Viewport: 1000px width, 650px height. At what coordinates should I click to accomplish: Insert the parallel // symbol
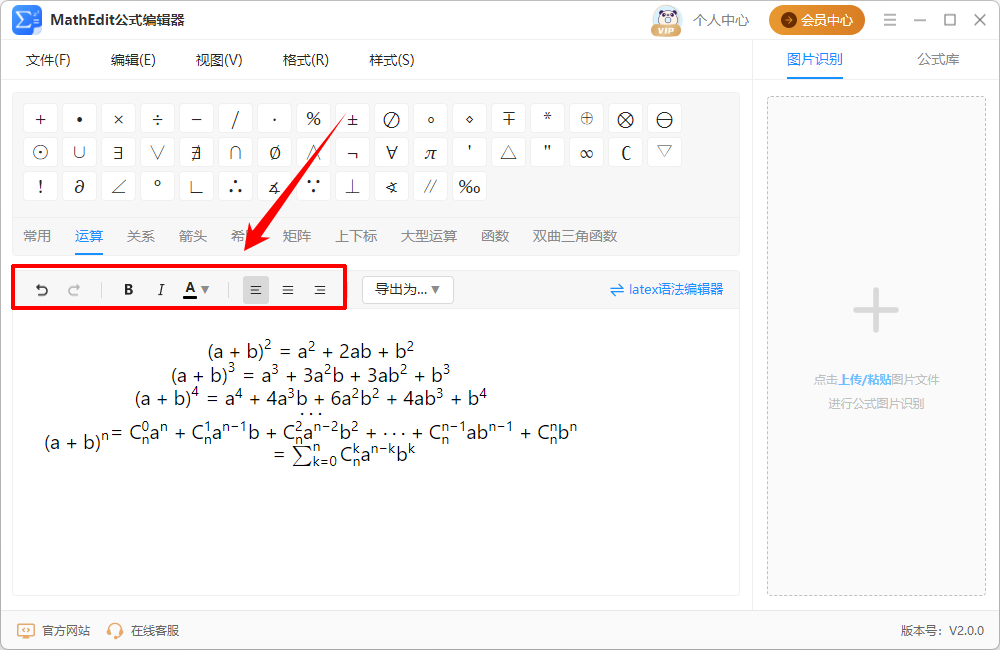430,187
